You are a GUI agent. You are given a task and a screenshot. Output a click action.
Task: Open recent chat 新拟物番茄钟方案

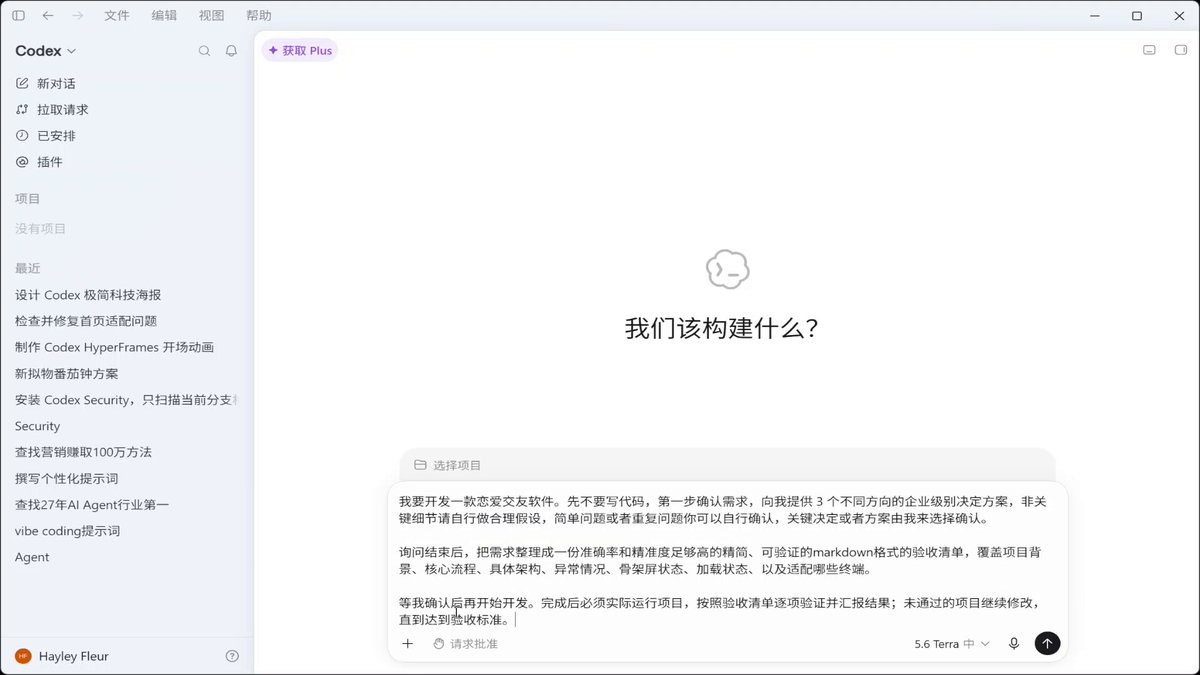point(67,374)
